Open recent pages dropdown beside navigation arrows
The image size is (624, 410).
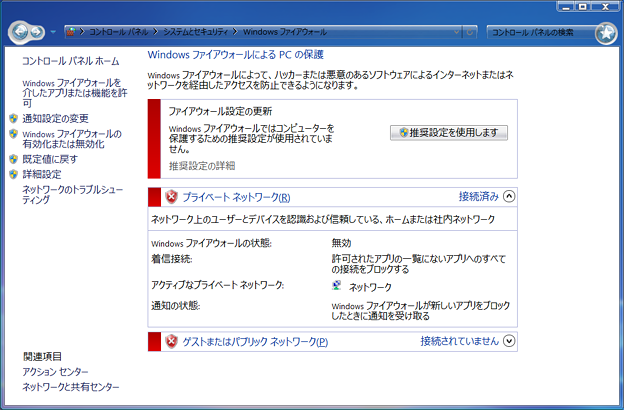(53, 32)
